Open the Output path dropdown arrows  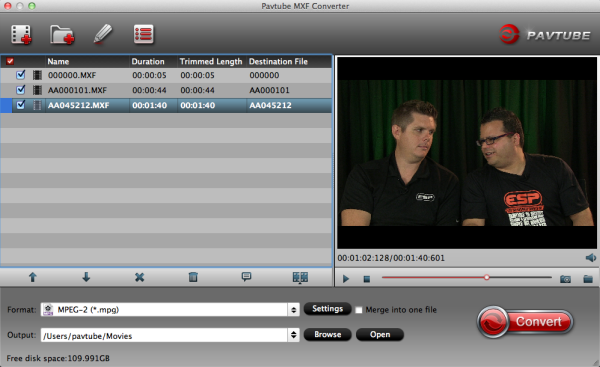(293, 335)
